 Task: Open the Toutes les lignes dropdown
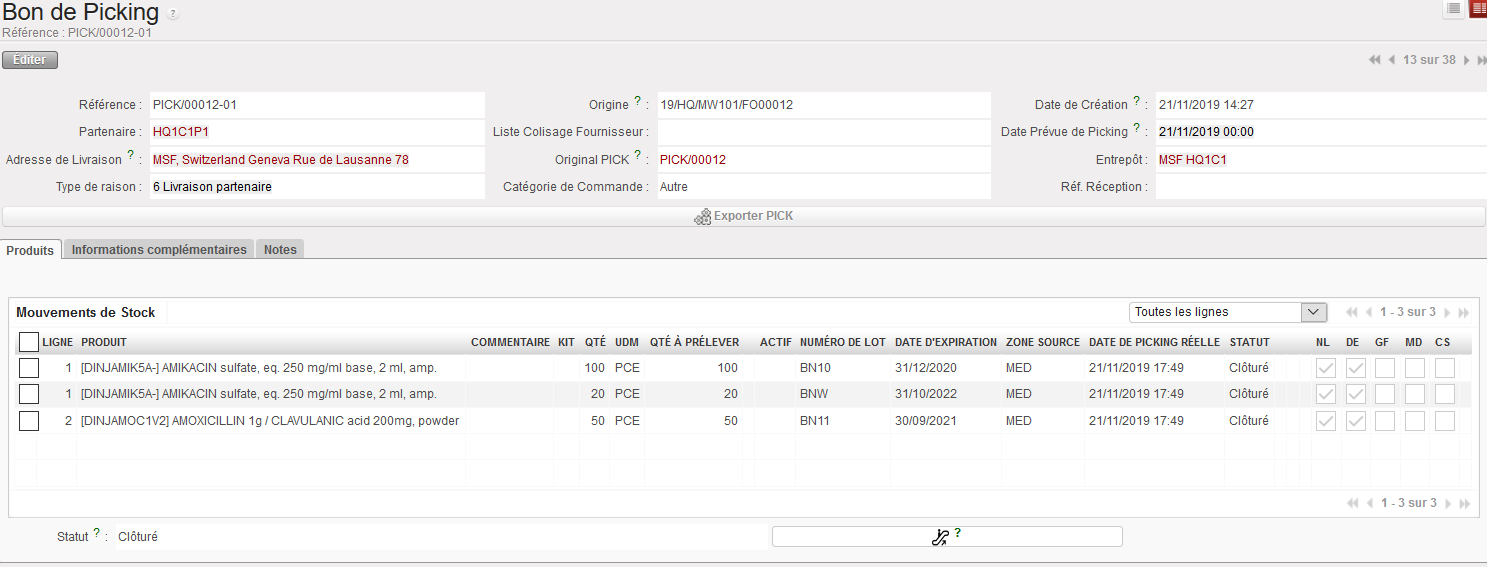coord(1228,312)
